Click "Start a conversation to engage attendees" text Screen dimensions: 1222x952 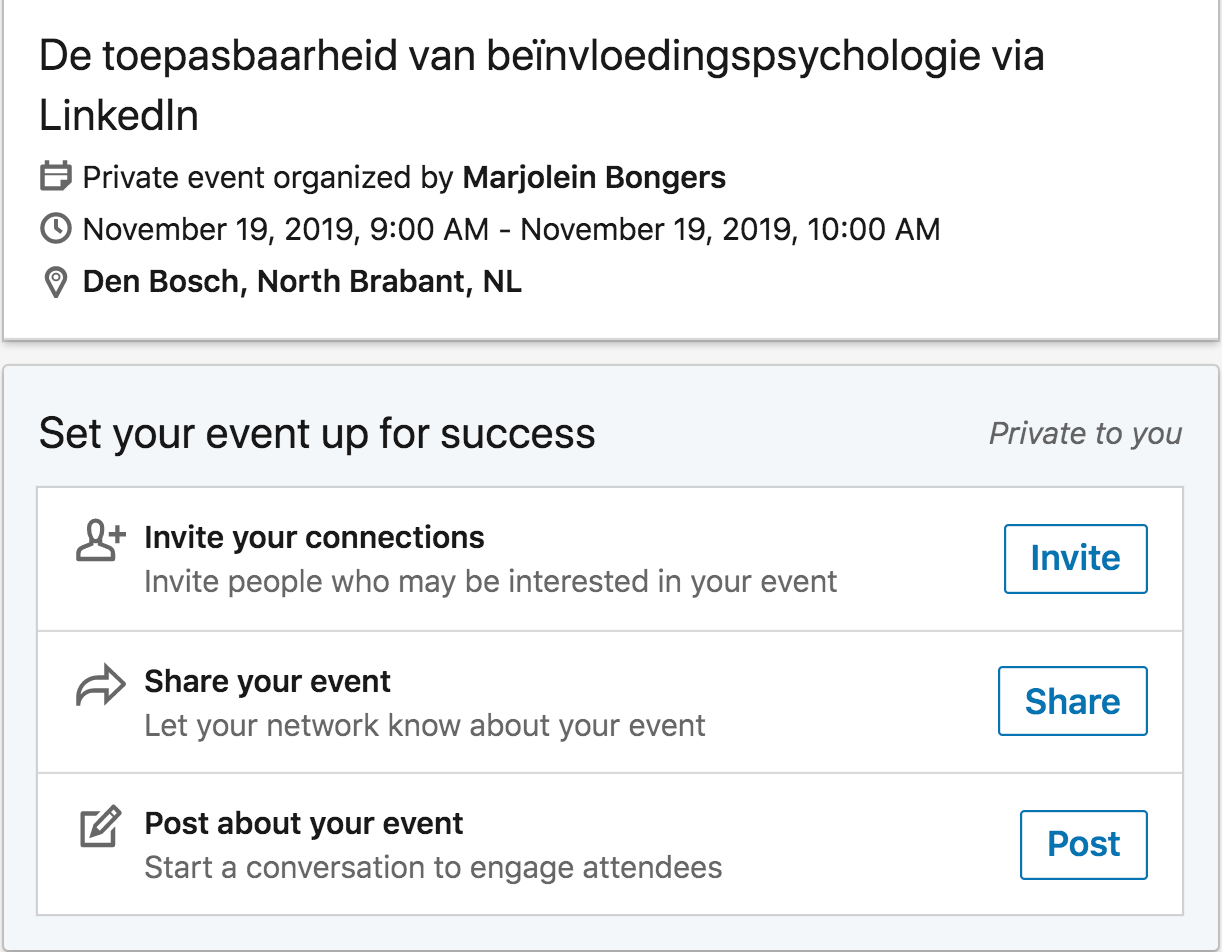tap(433, 867)
